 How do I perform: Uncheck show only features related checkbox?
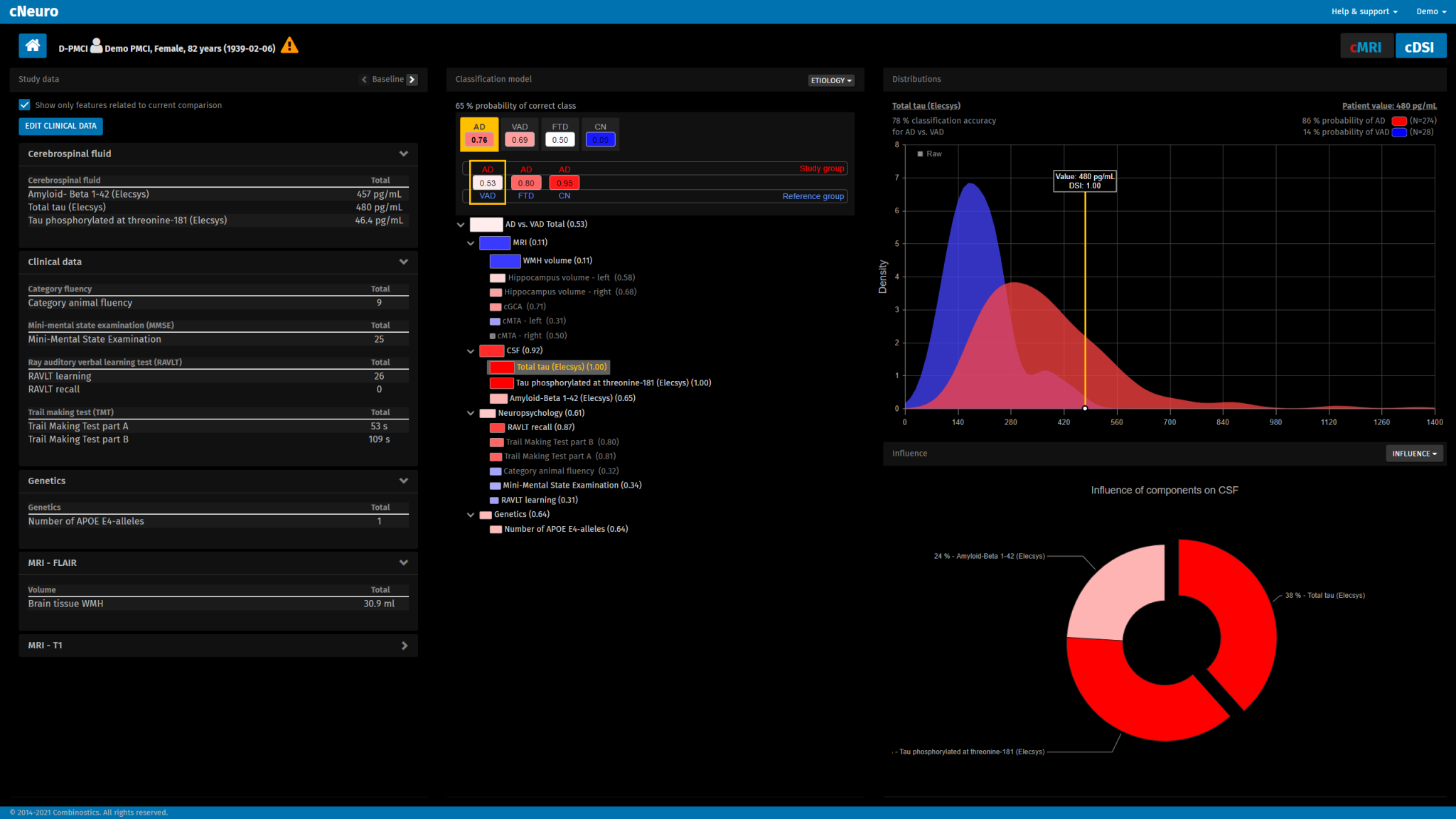[25, 105]
